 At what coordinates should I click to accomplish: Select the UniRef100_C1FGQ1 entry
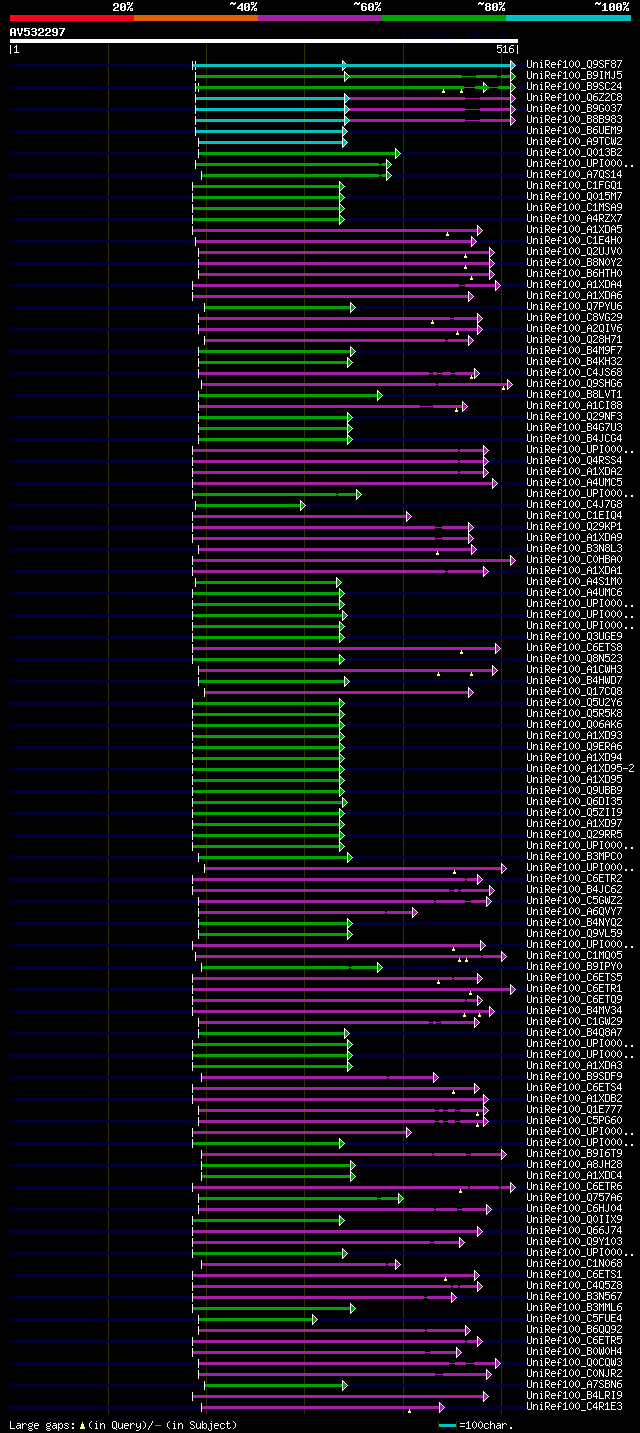[574, 186]
